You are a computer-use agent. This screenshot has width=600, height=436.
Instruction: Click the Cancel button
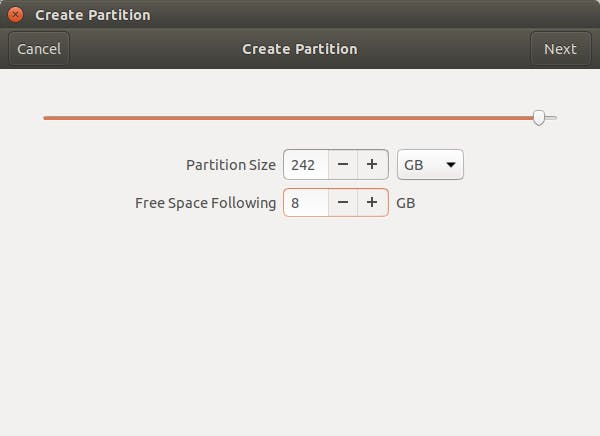(x=39, y=49)
